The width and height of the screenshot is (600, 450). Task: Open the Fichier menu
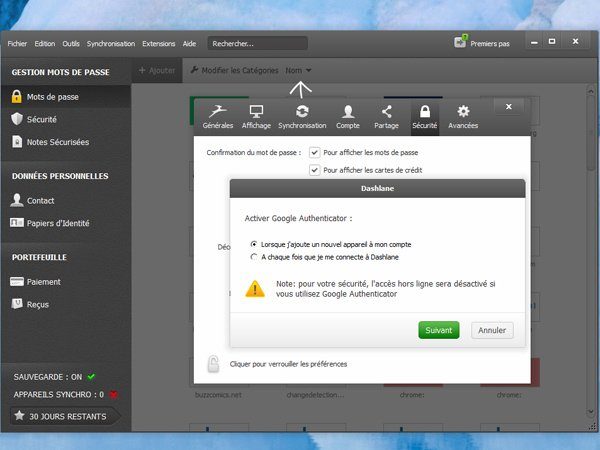(x=17, y=44)
